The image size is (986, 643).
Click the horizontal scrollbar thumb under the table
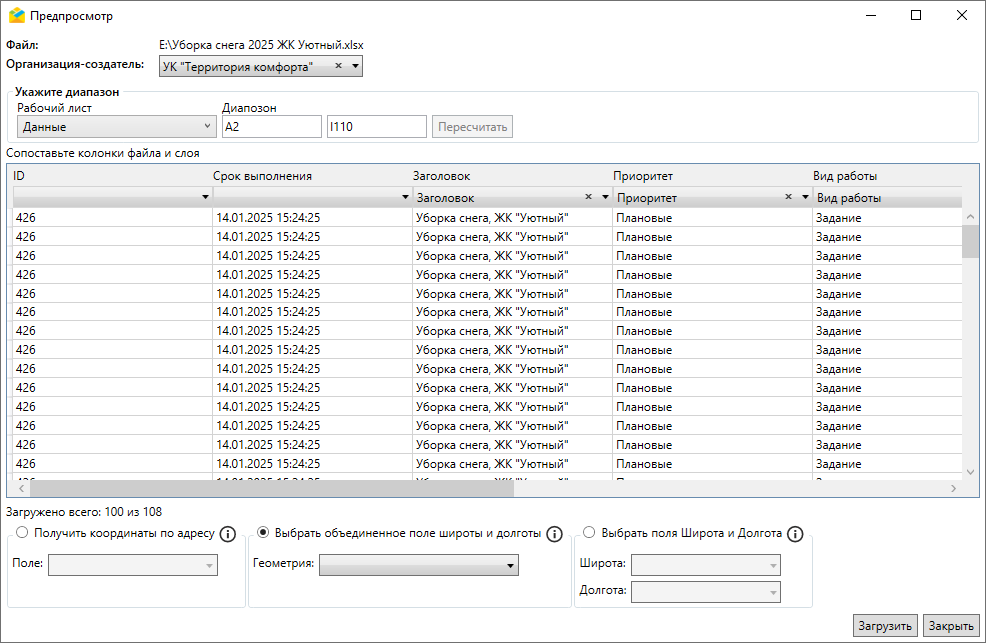pos(271,489)
